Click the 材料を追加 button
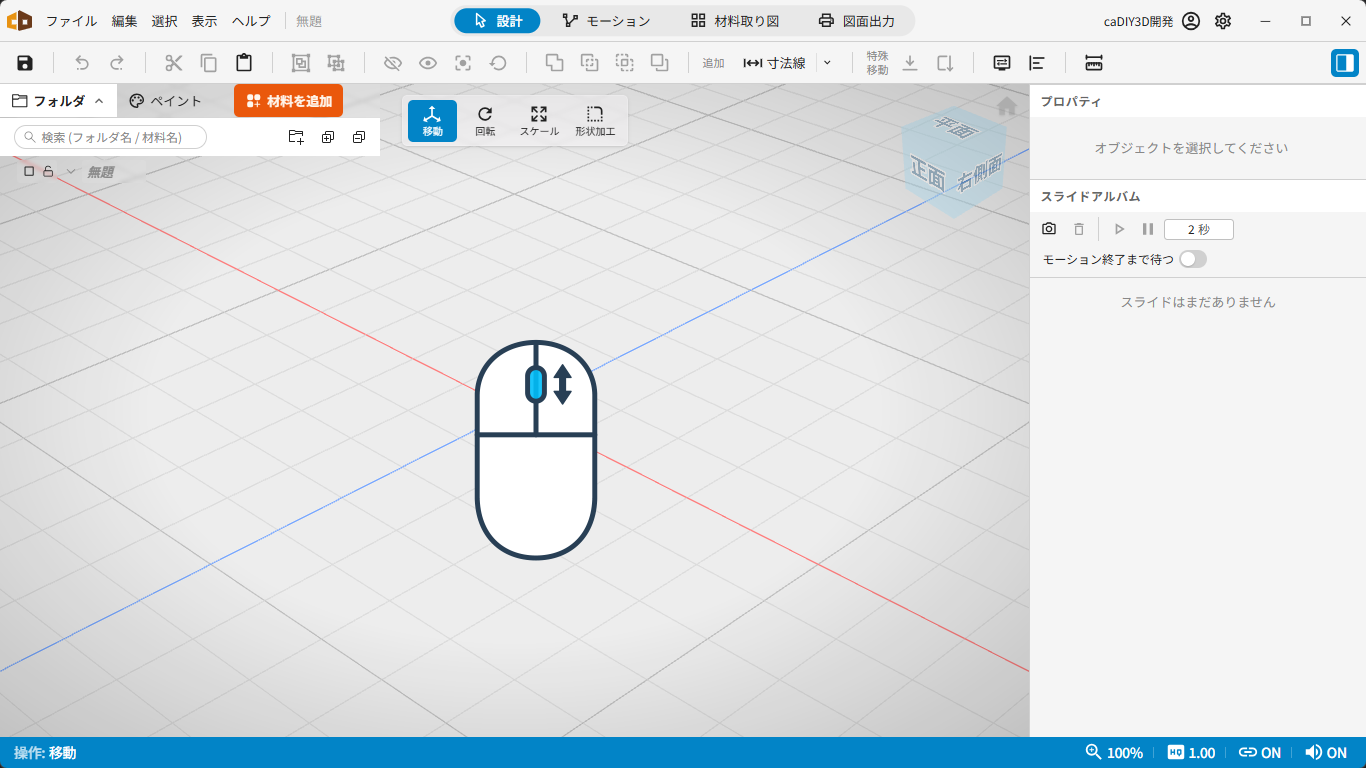The height and width of the screenshot is (768, 1366). click(289, 101)
